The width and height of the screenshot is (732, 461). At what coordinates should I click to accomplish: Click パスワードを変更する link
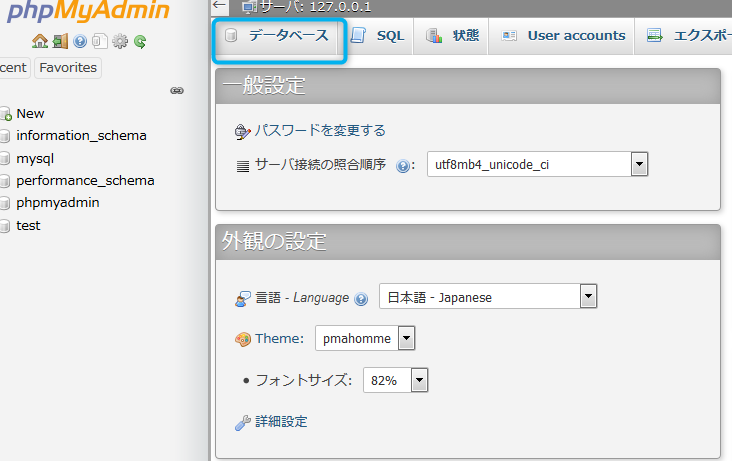coord(320,130)
